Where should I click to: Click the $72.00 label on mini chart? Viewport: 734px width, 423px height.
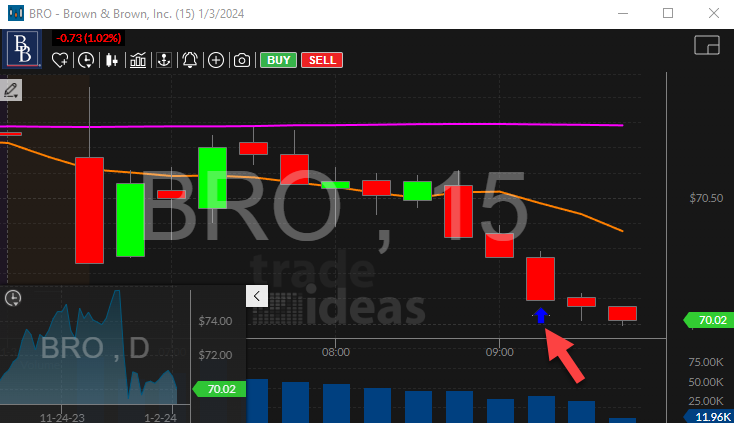tap(215, 355)
